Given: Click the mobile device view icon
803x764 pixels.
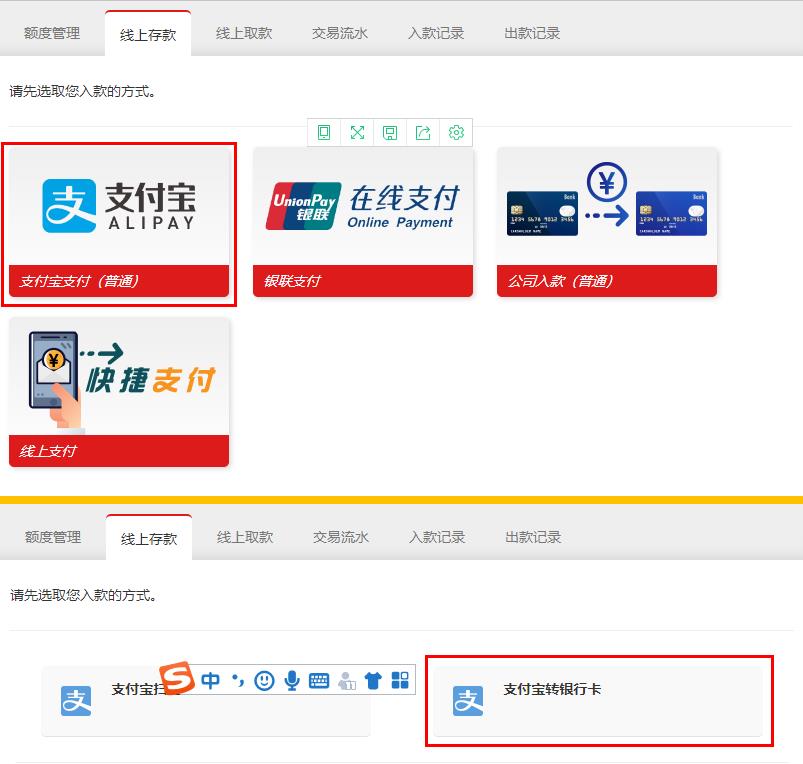Looking at the screenshot, I should point(324,133).
